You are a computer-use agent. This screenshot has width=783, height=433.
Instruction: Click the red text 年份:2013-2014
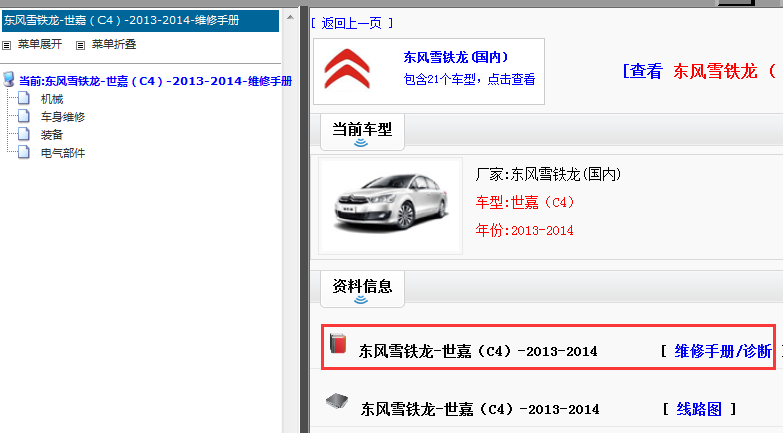point(524,230)
